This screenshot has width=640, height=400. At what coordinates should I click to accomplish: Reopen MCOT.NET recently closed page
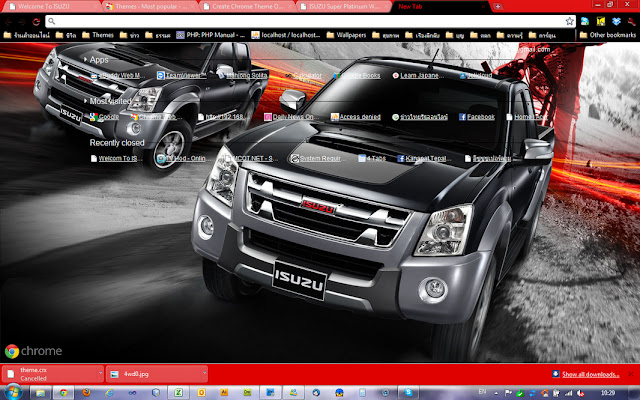click(x=251, y=158)
